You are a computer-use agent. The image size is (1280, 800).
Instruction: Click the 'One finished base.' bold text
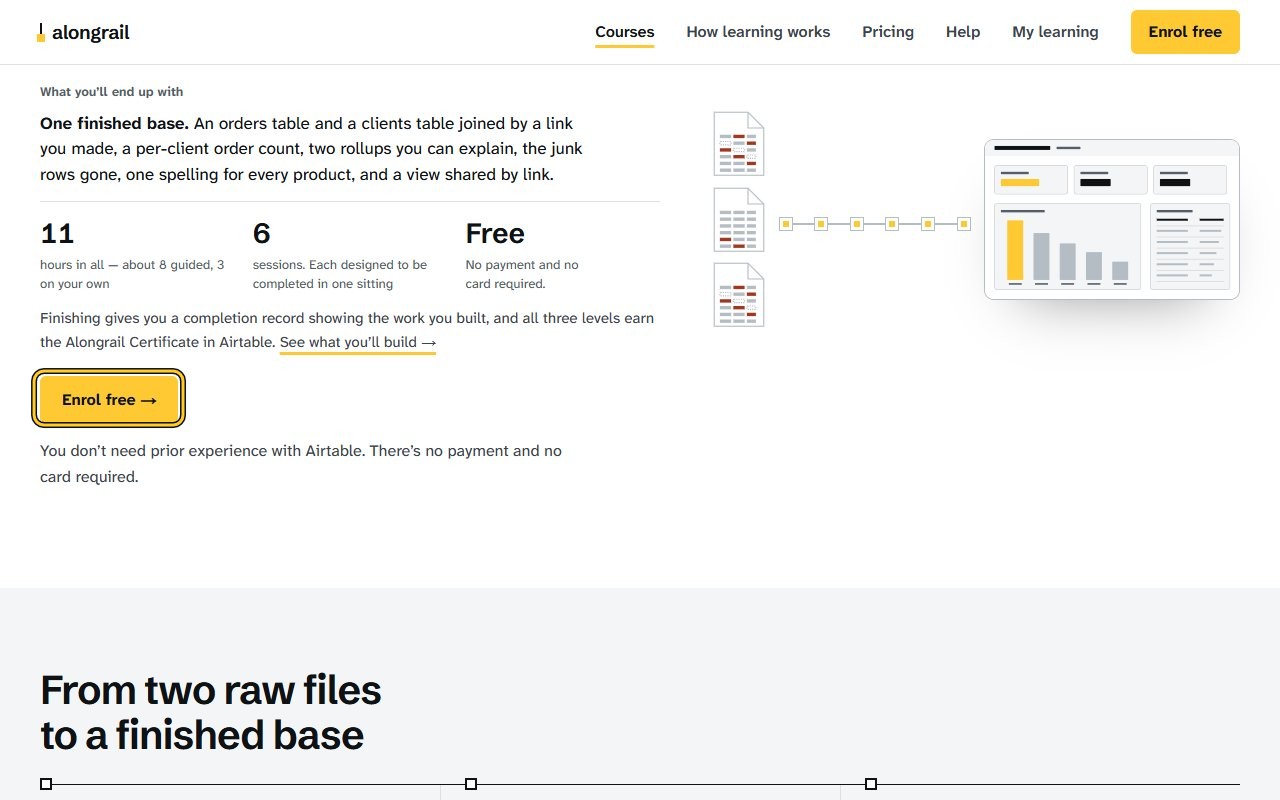point(114,123)
